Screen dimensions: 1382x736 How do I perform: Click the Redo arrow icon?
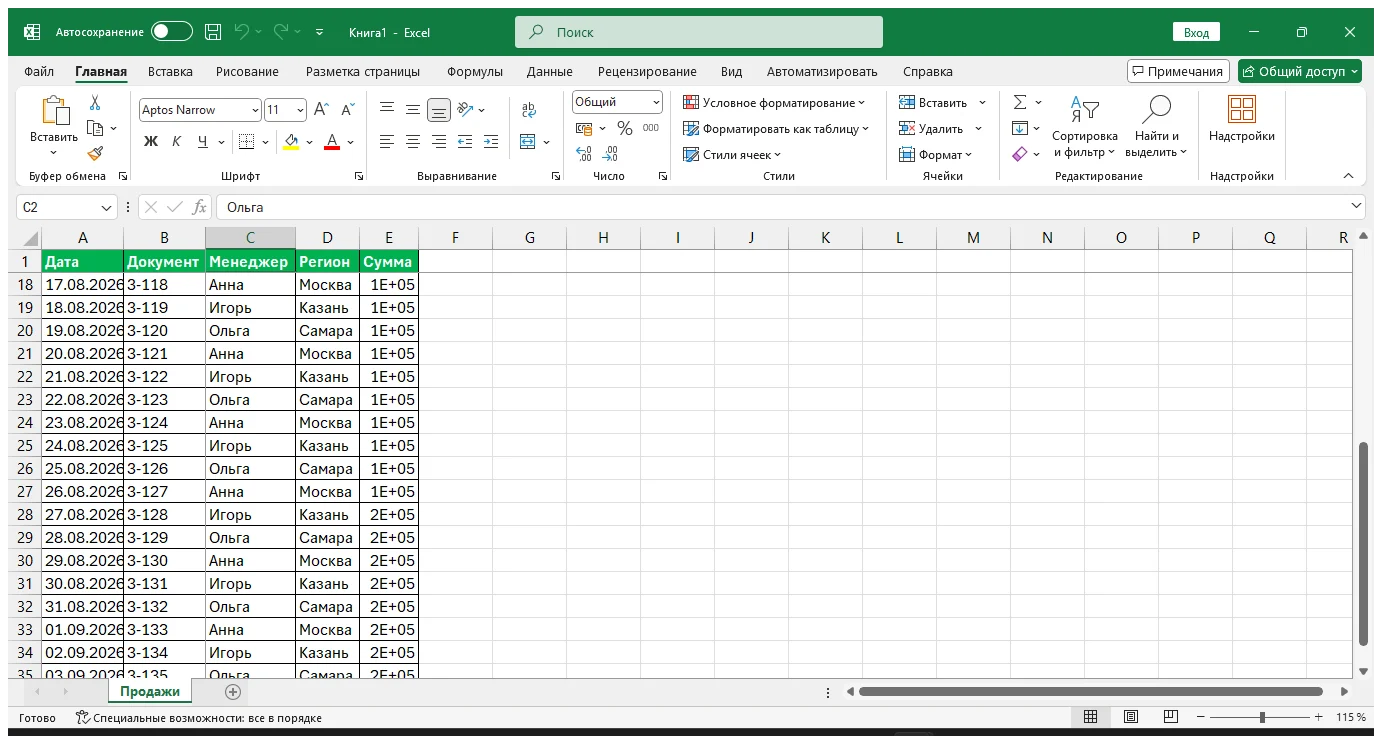pyautogui.click(x=281, y=32)
